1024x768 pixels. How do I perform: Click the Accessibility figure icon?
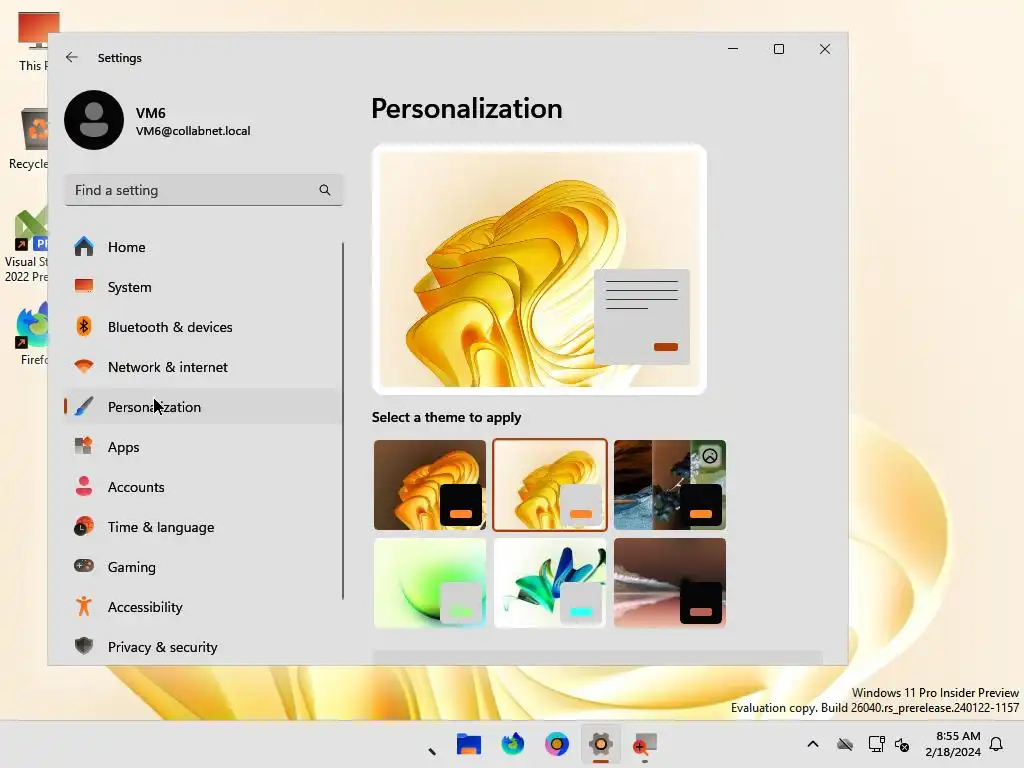point(84,606)
